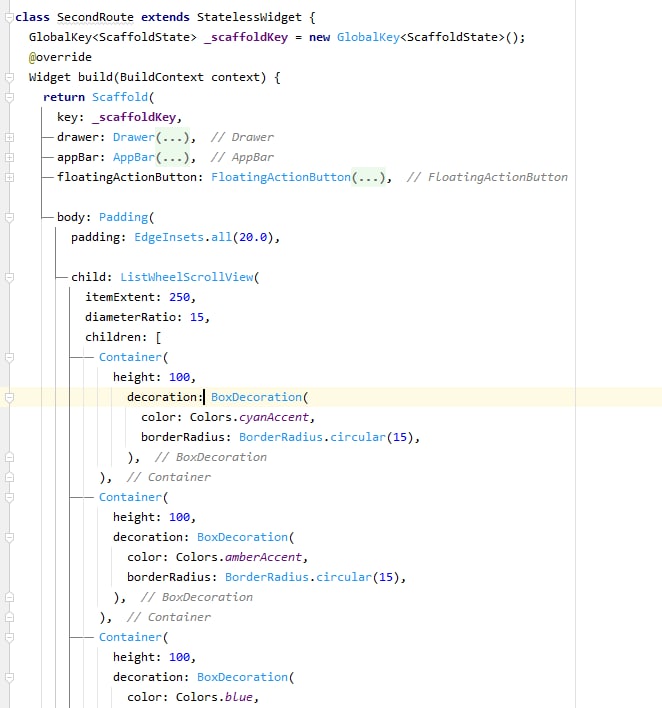Screen dimensions: 662x708
Task: Collapse the child ListWheelScrollView block
Action: point(9,278)
